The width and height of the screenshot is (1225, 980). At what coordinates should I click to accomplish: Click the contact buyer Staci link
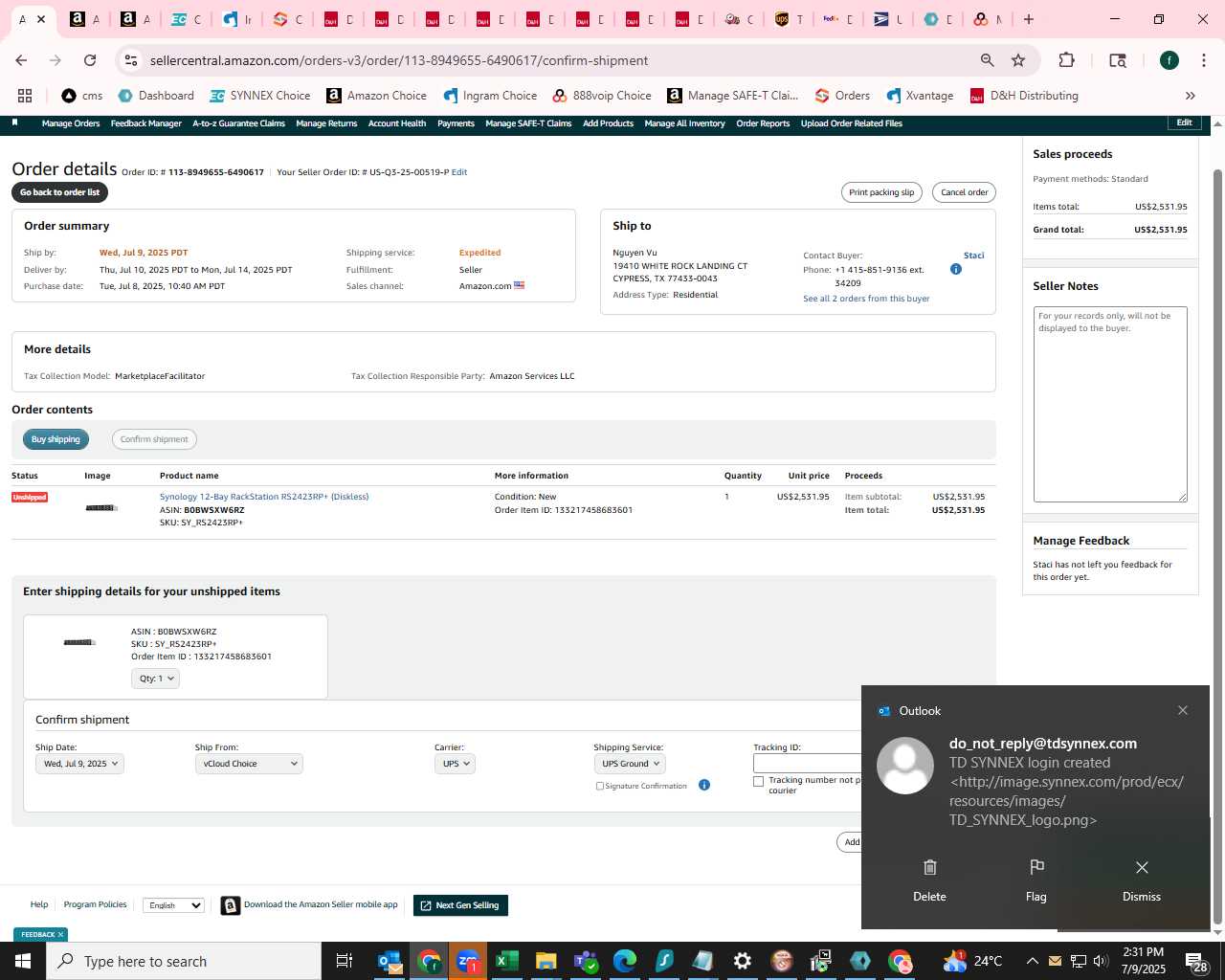973,256
